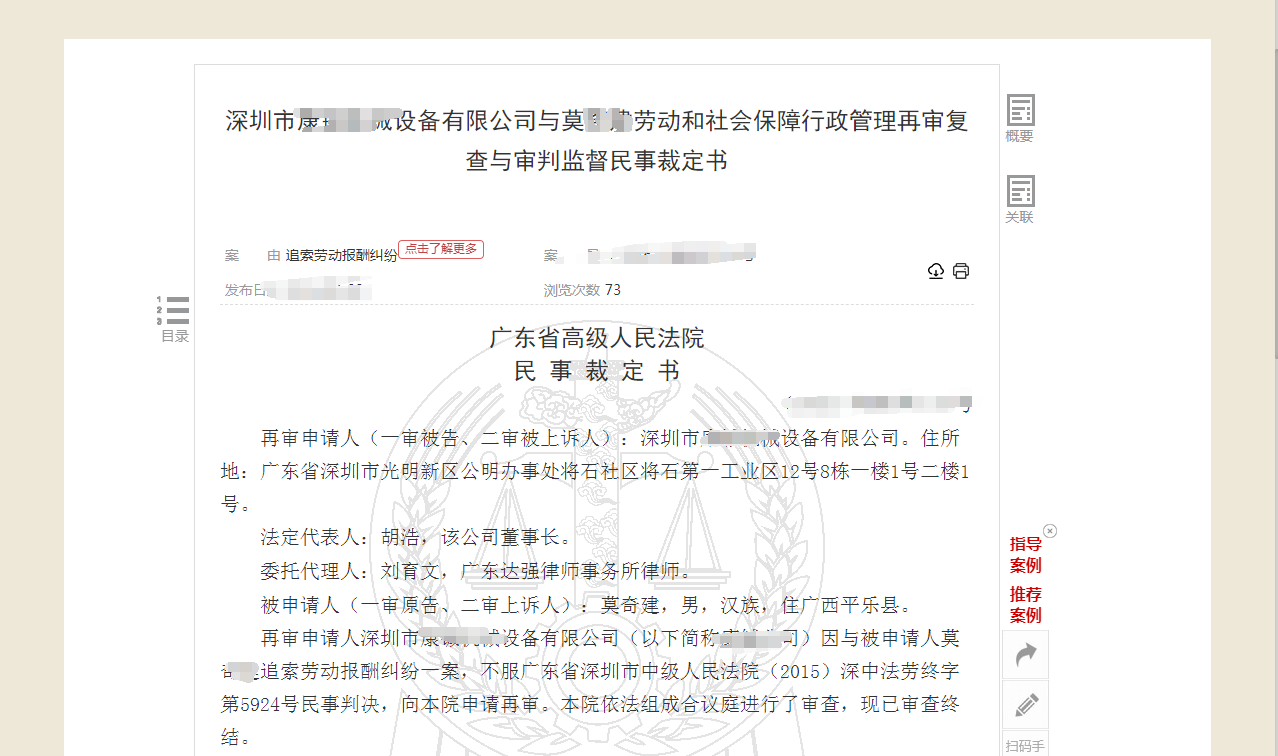Open the 指导案例 link
This screenshot has height=756, width=1278.
pos(1025,555)
